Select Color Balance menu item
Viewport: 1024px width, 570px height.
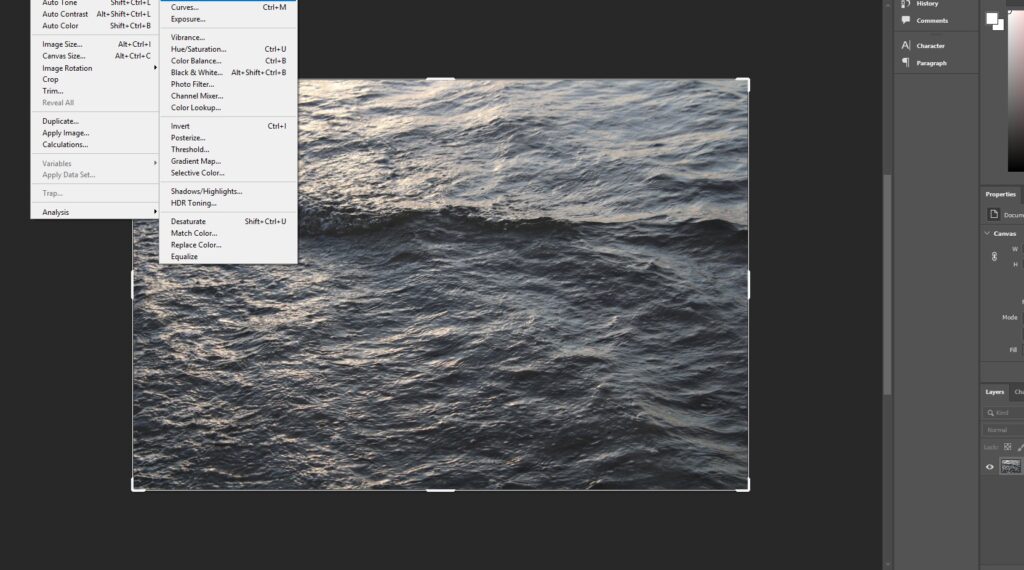point(228,61)
